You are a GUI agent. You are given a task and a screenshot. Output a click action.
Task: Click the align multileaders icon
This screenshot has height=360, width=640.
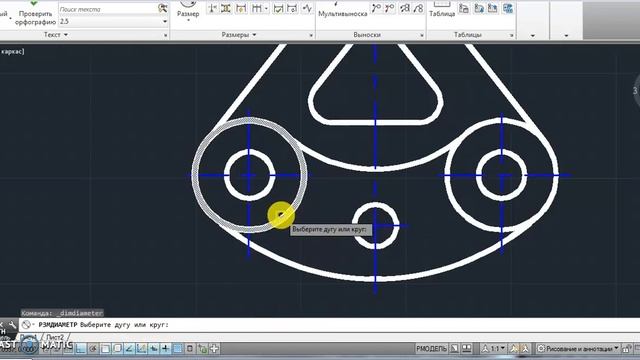pyautogui.click(x=405, y=8)
